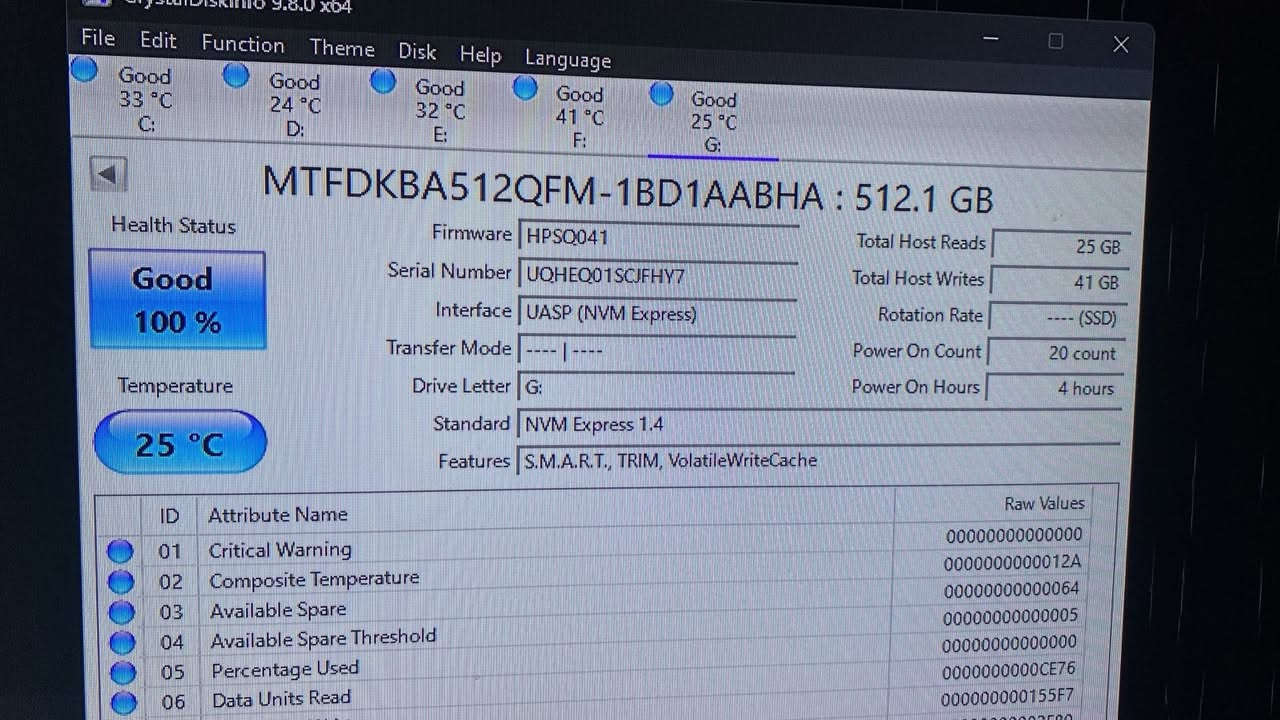Open the Help menu
This screenshot has height=720, width=1280.
tap(480, 55)
